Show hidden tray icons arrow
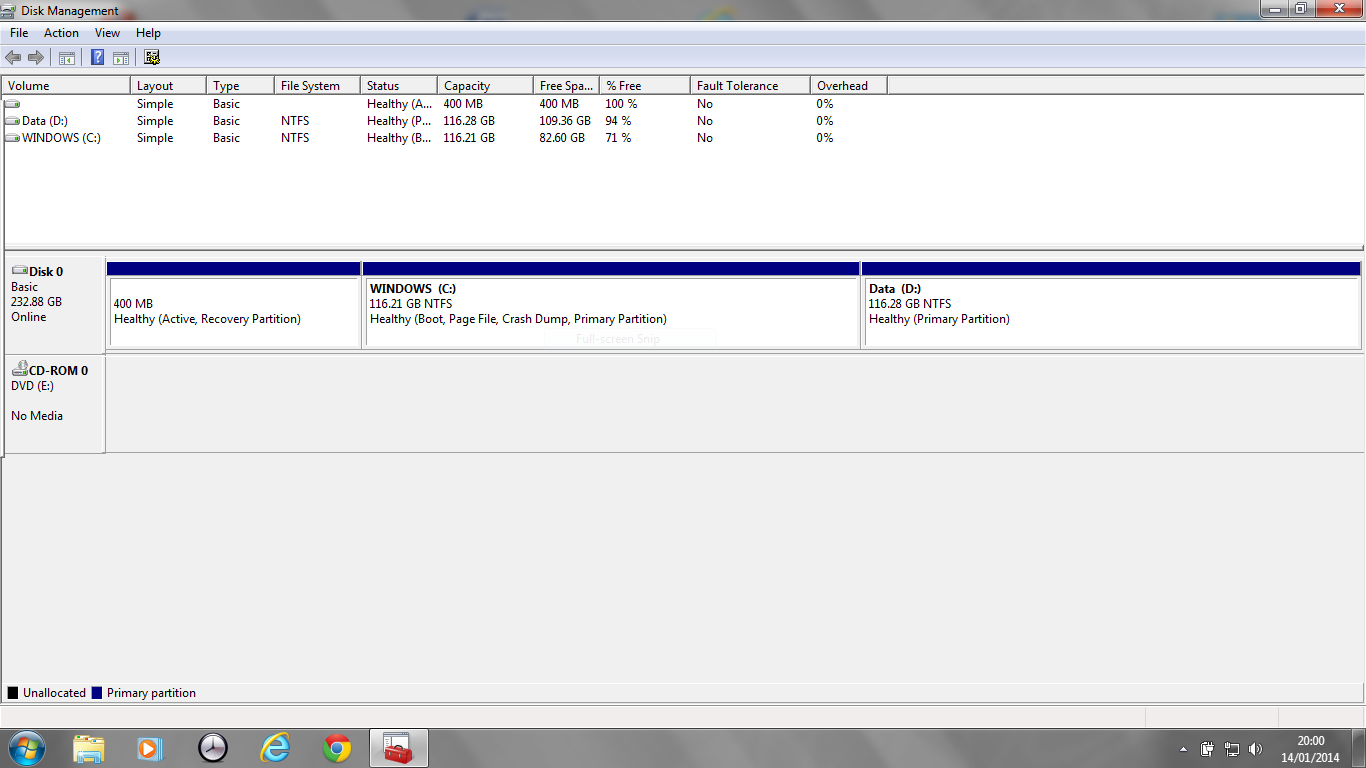The height and width of the screenshot is (768, 1366). point(1183,749)
